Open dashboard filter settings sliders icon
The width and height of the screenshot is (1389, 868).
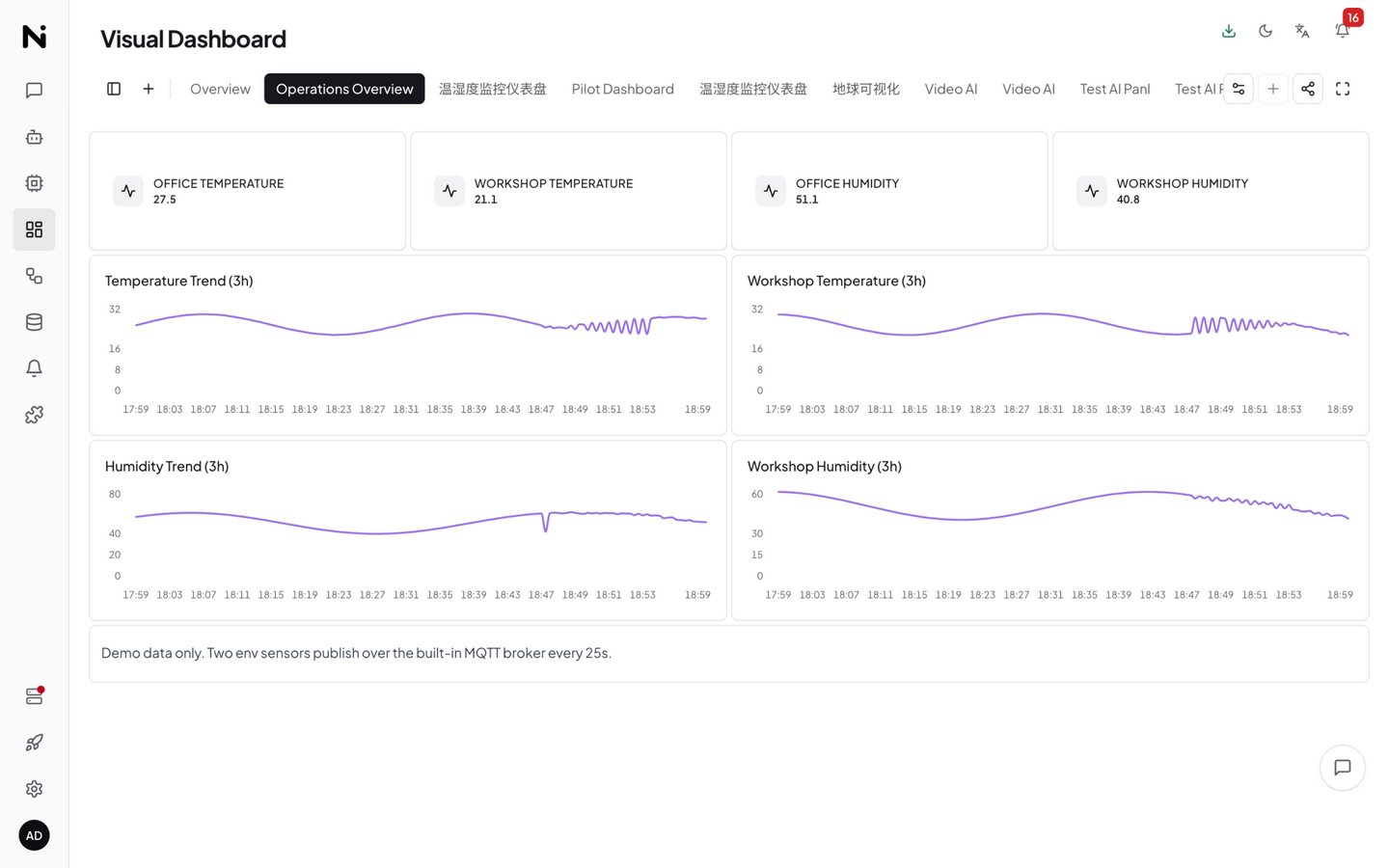[1239, 89]
